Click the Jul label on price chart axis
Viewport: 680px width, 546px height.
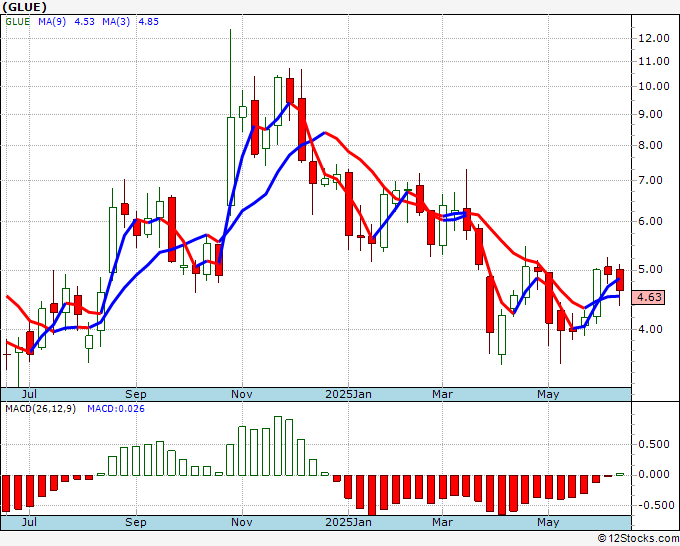click(x=29, y=394)
